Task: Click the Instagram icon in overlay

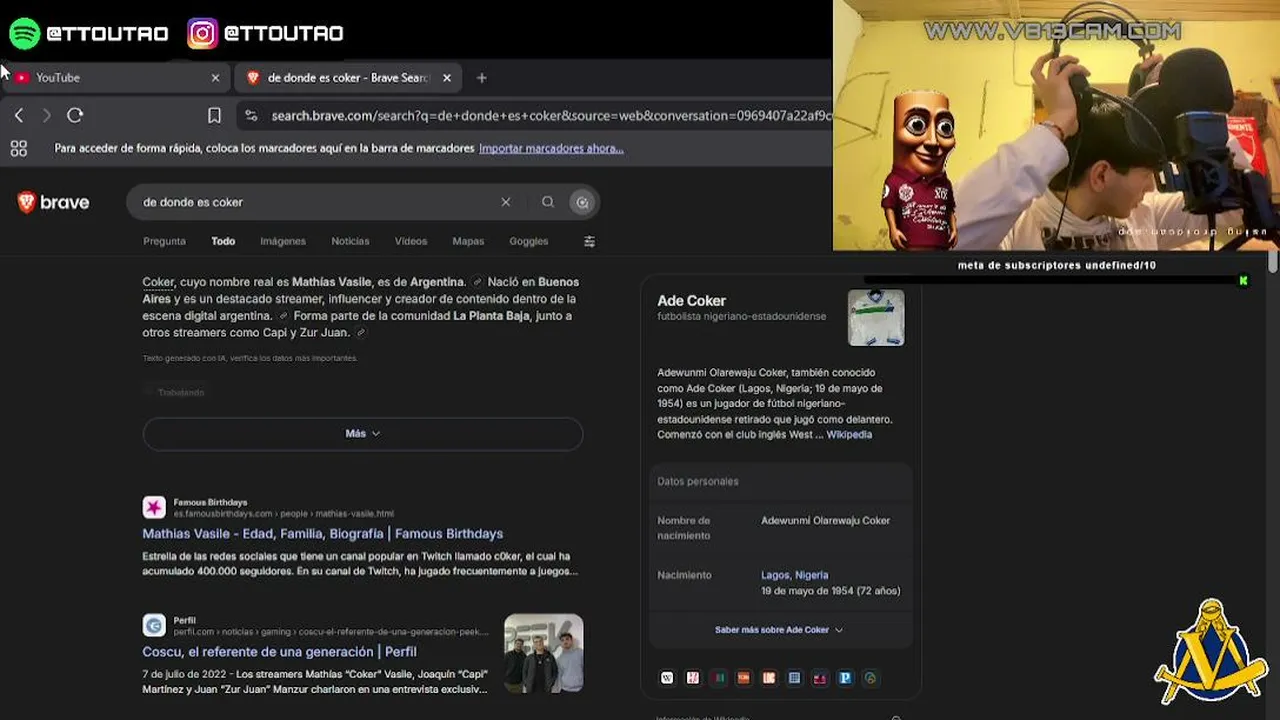Action: tap(202, 33)
